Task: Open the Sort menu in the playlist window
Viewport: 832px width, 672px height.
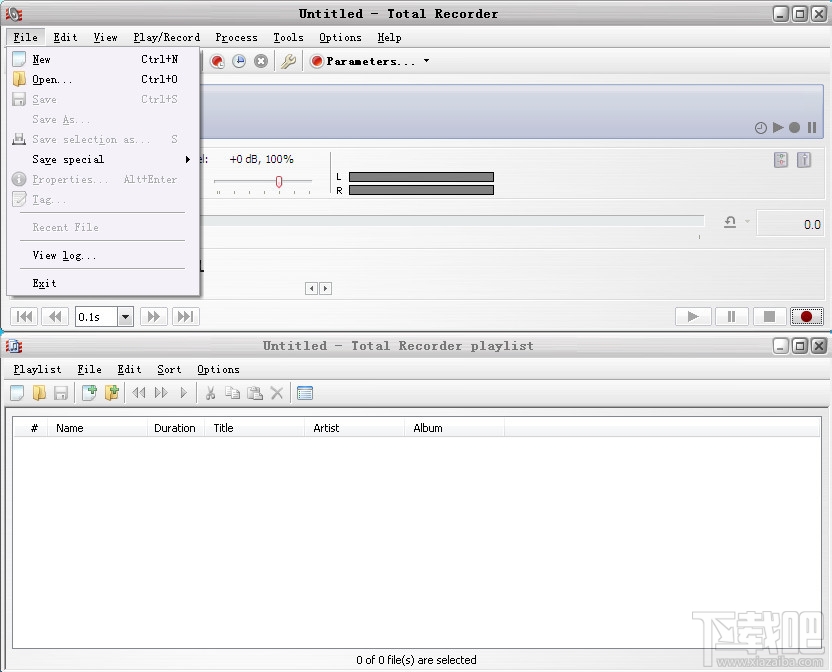Action: pos(168,369)
